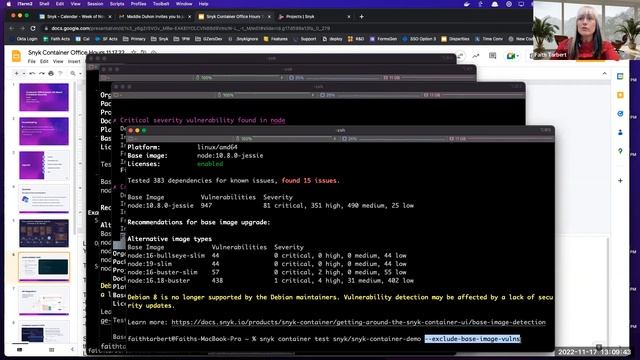The height and width of the screenshot is (360, 640).
Task: Open the Maps side panel icon
Action: coord(620,151)
